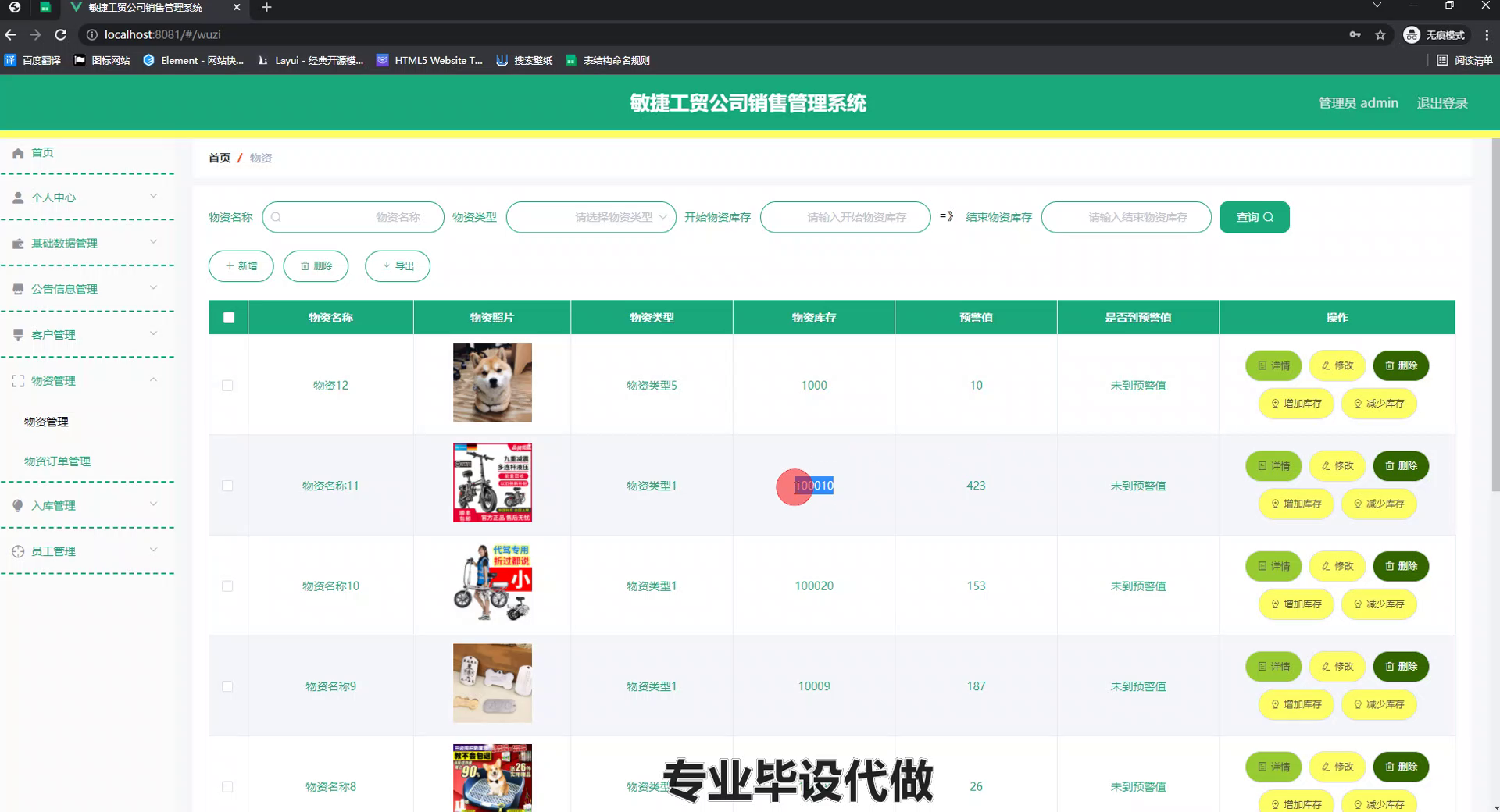Check the row checkbox for 物资名称9
1500x812 pixels.
point(227,686)
